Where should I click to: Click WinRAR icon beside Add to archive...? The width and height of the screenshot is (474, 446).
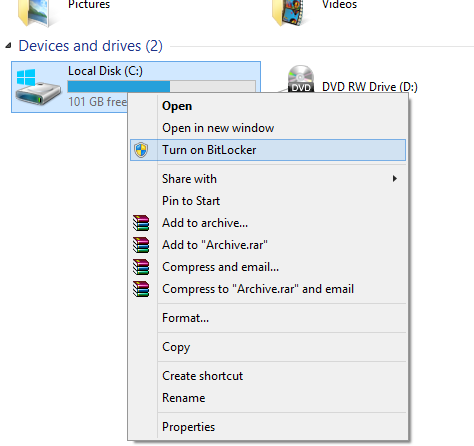[x=141, y=223]
